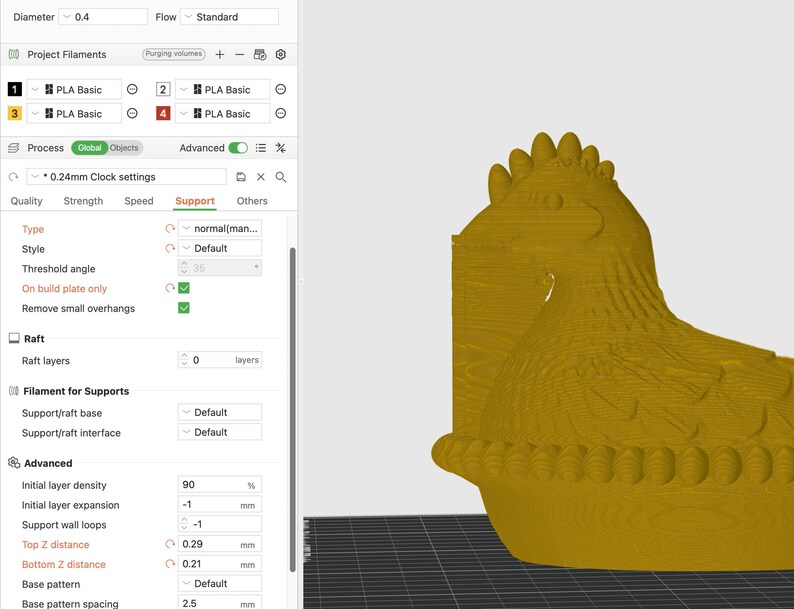This screenshot has width=794, height=609.
Task: Open Base pattern dropdown
Action: click(x=220, y=584)
